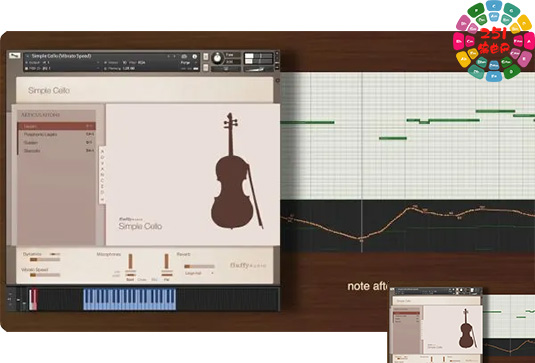535x363 pixels.
Task: Click the instrument name Simple Cello (Vibrato Speed)
Action: 61,56
